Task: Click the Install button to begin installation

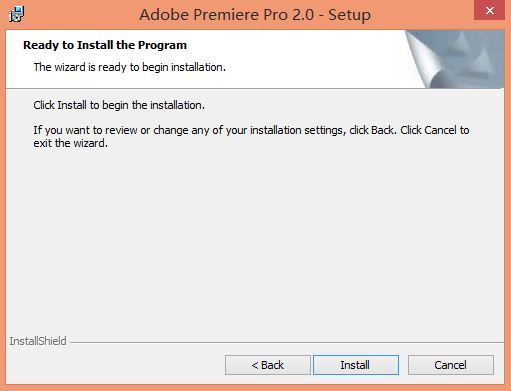Action: [x=356, y=365]
